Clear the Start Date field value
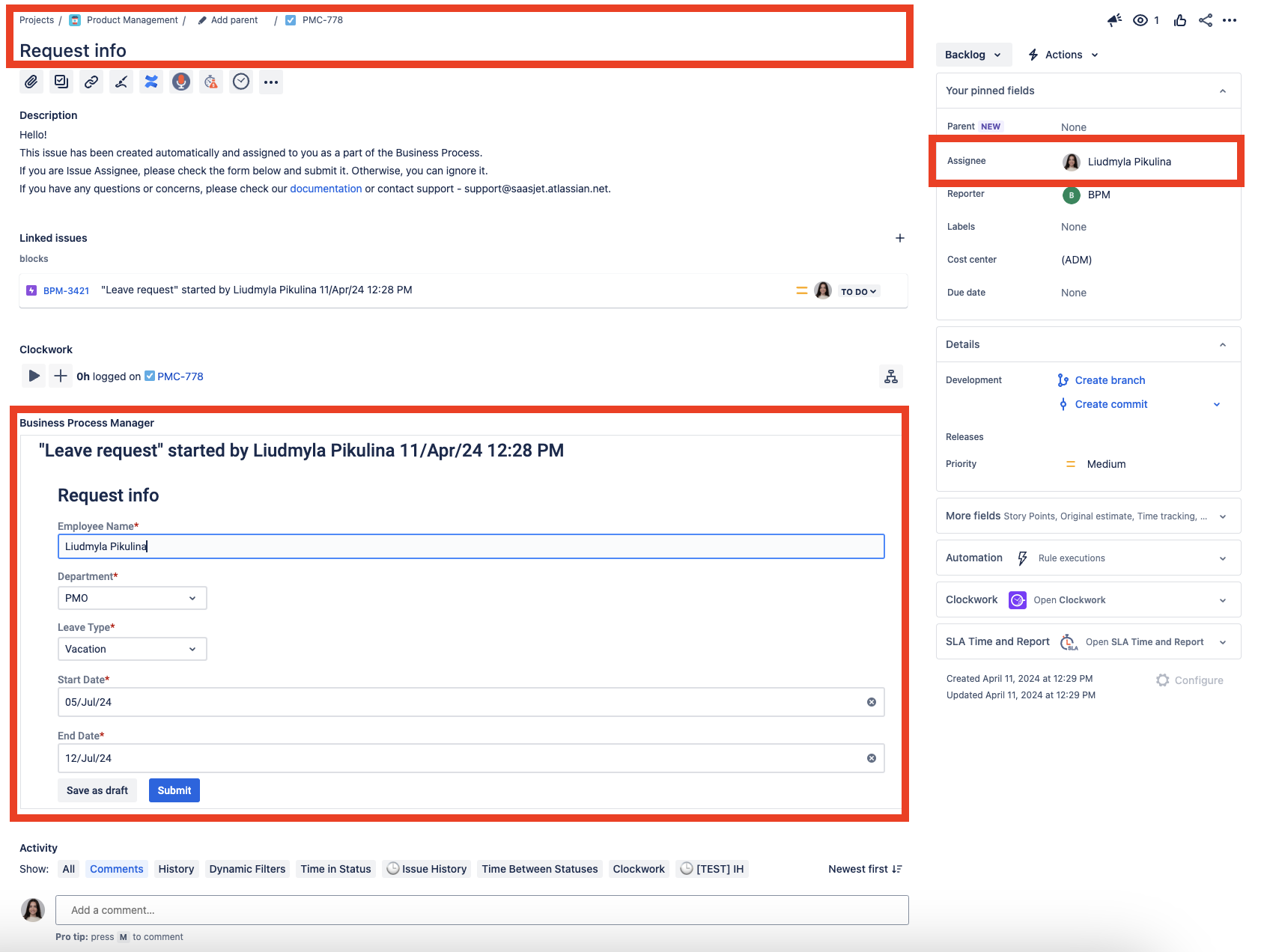 871,702
